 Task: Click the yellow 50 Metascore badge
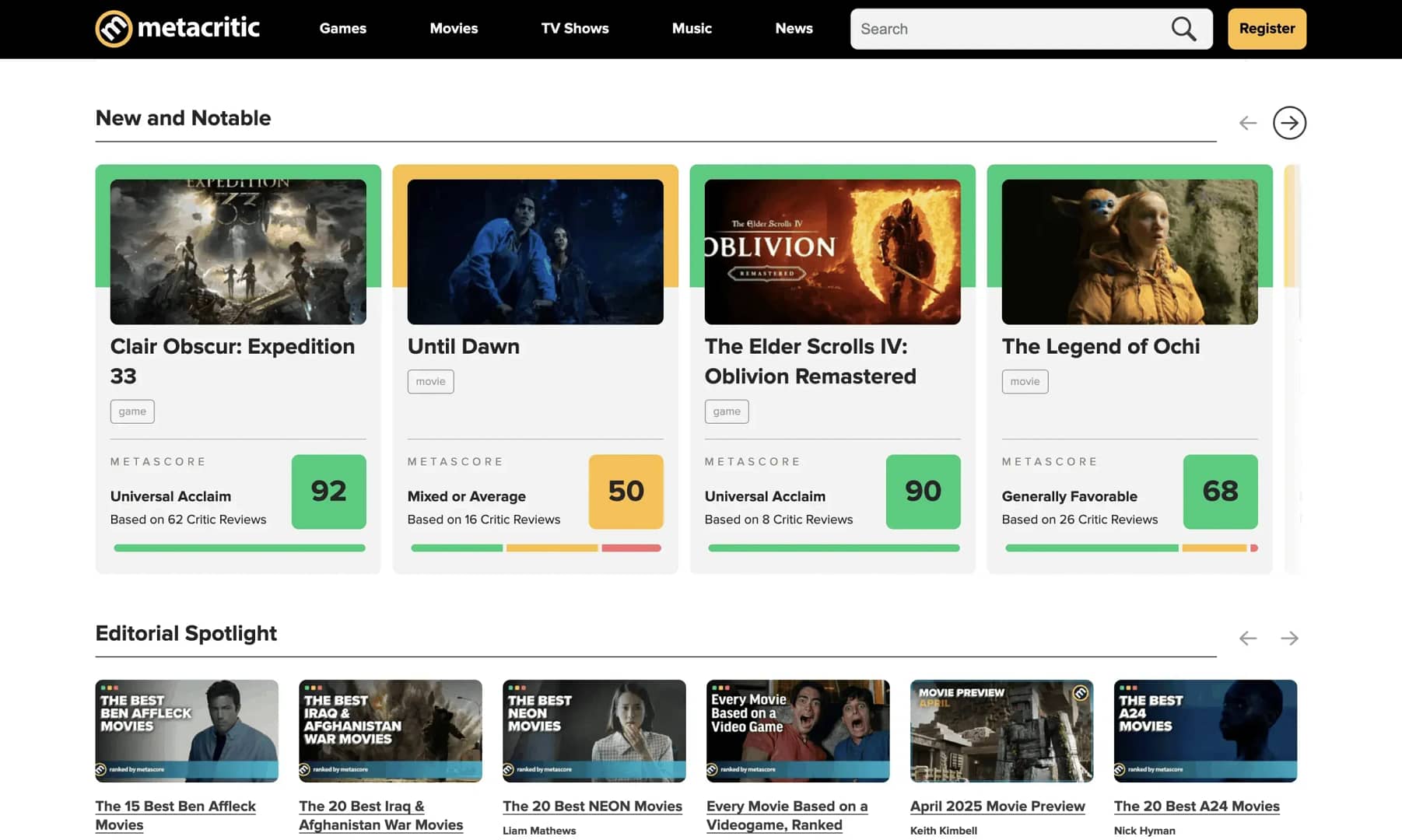click(626, 492)
